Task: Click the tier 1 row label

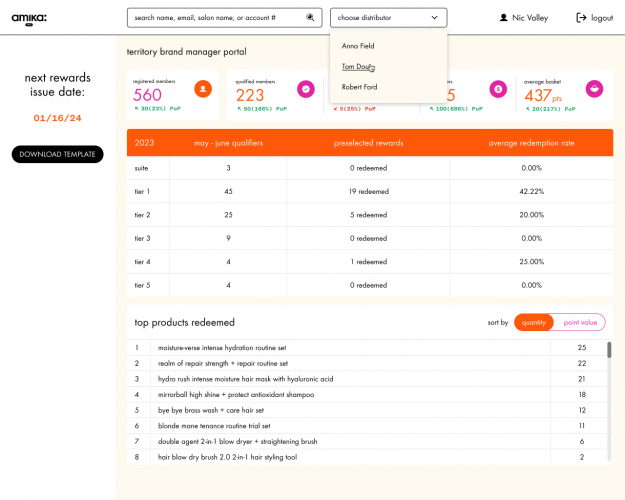Action: click(142, 191)
